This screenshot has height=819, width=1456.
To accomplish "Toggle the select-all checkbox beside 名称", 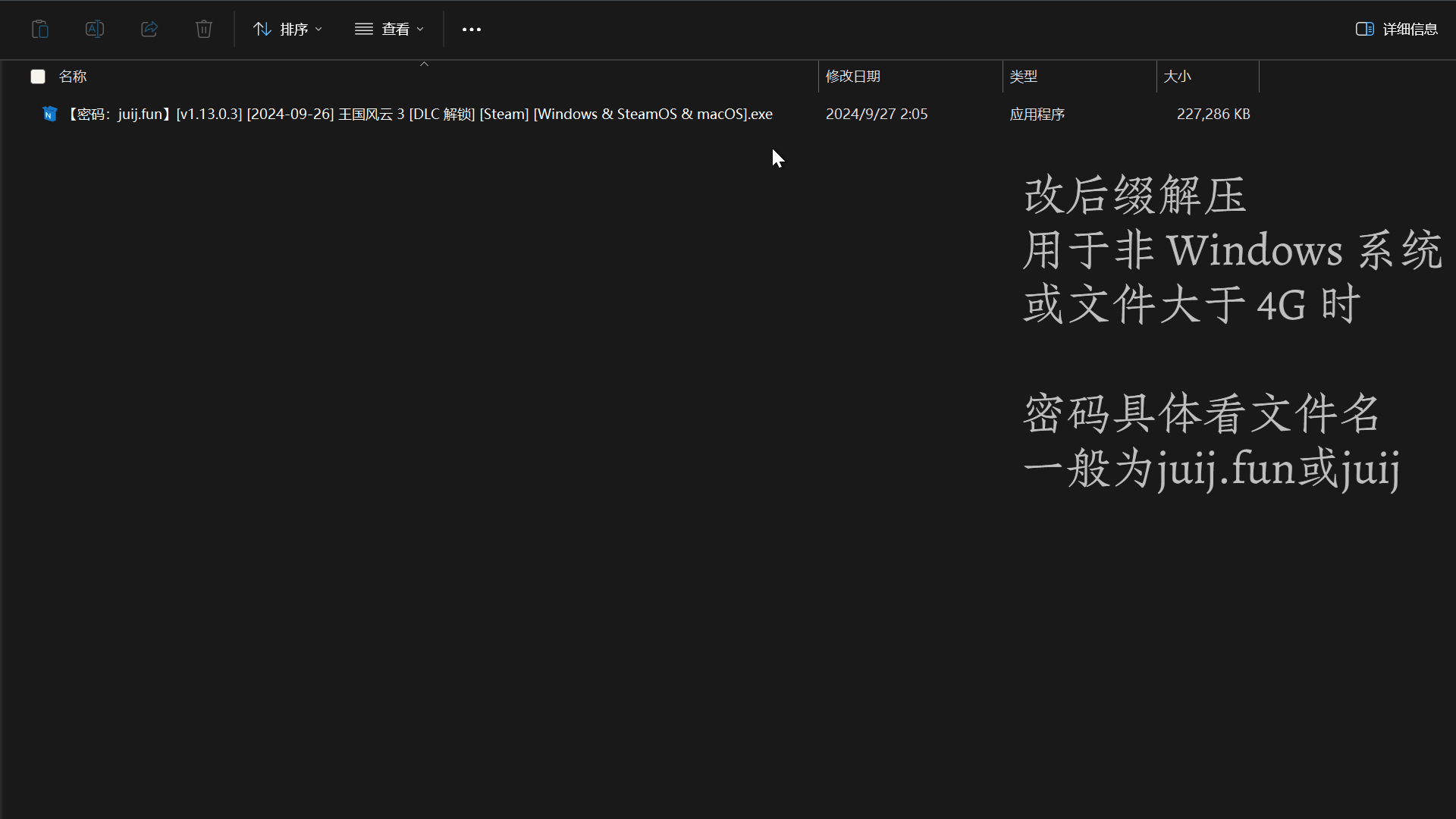I will click(38, 77).
